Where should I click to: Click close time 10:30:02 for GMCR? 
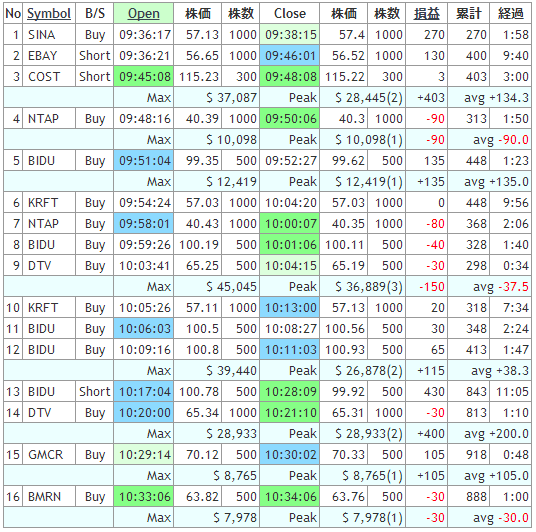(x=290, y=455)
